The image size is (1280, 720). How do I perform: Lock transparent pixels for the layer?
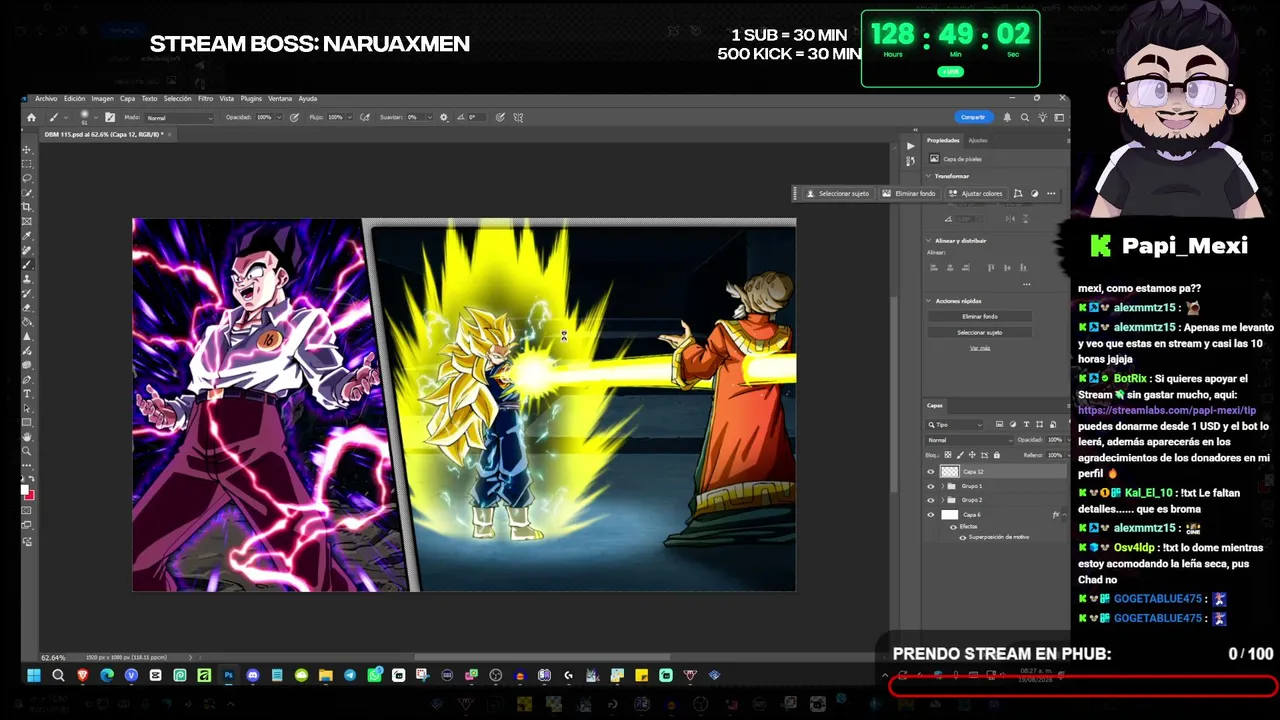point(948,455)
